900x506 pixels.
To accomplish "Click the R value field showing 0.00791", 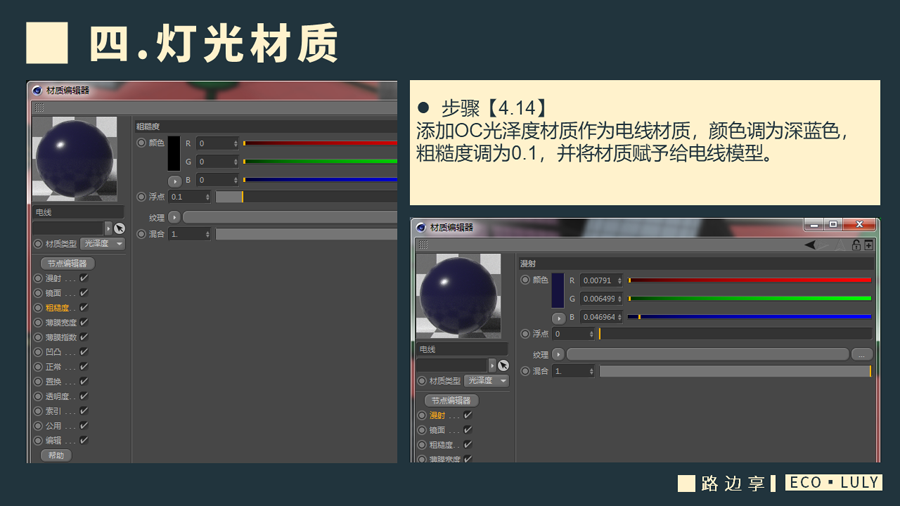I will [601, 281].
